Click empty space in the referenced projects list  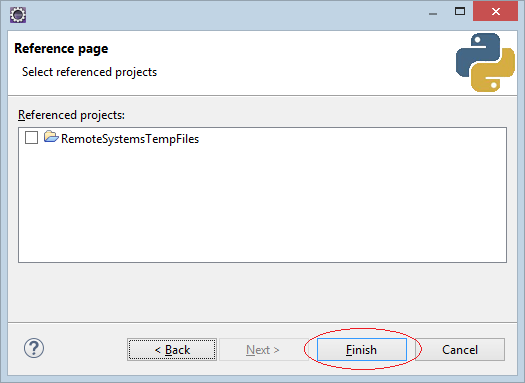point(262,208)
